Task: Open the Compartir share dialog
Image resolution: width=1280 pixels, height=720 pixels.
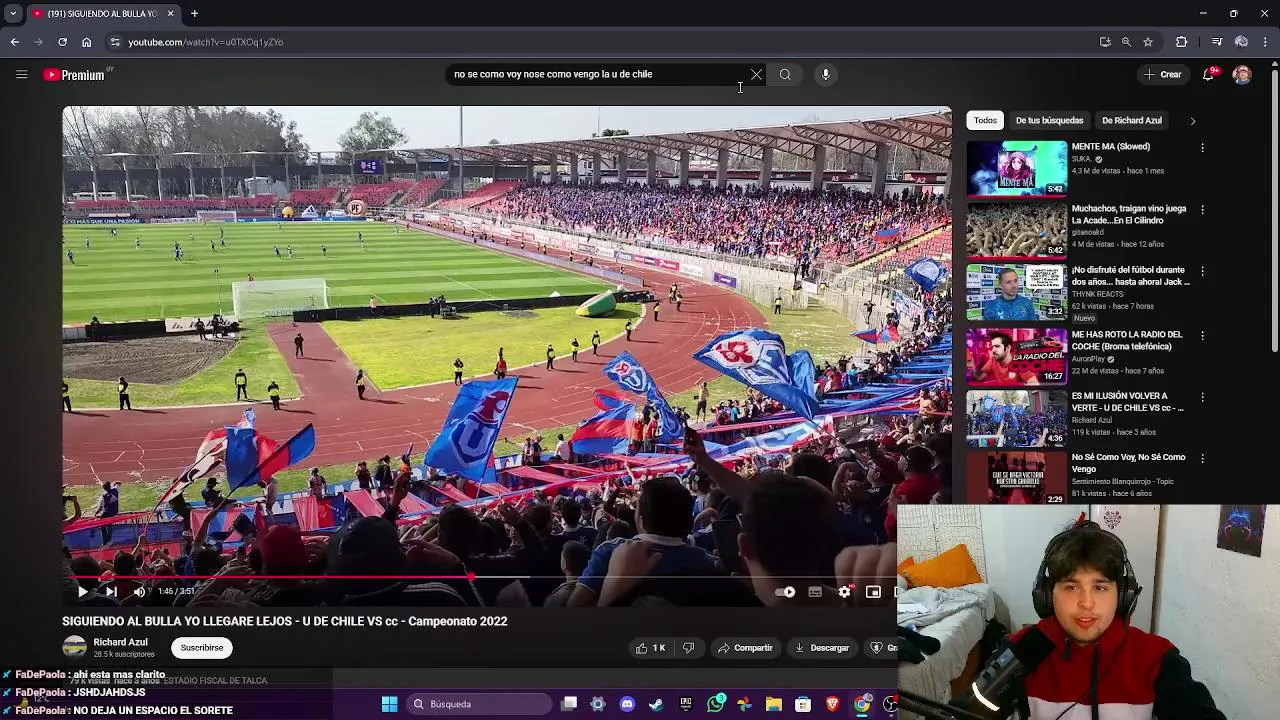Action: 745,648
